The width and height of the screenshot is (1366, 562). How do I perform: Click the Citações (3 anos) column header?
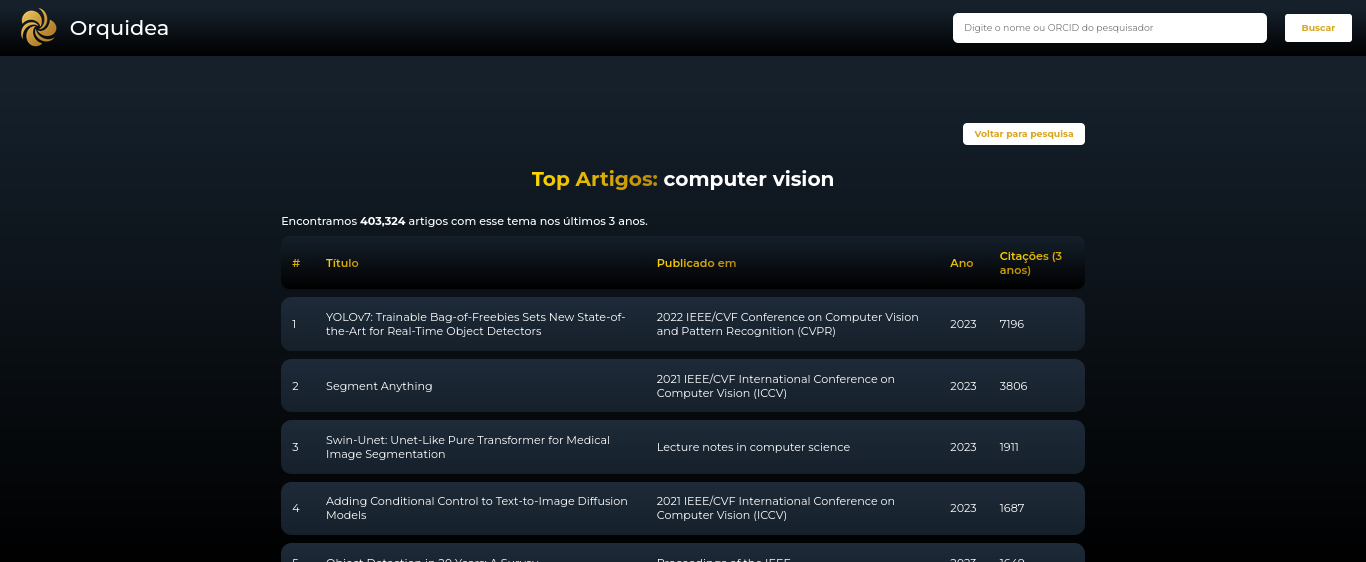click(1030, 263)
